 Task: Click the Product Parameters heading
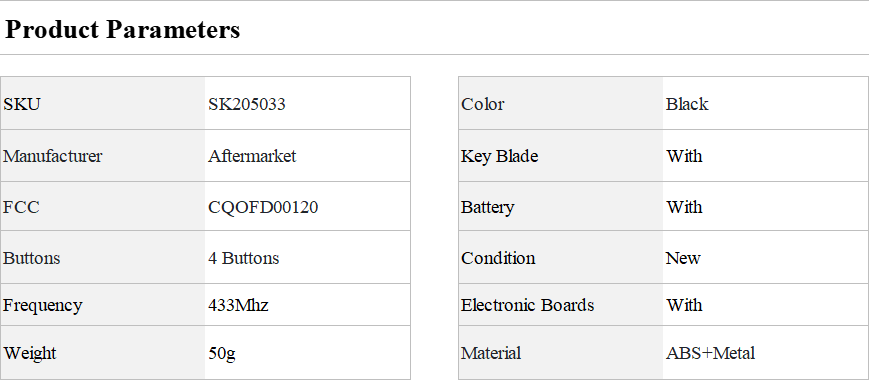tap(122, 29)
